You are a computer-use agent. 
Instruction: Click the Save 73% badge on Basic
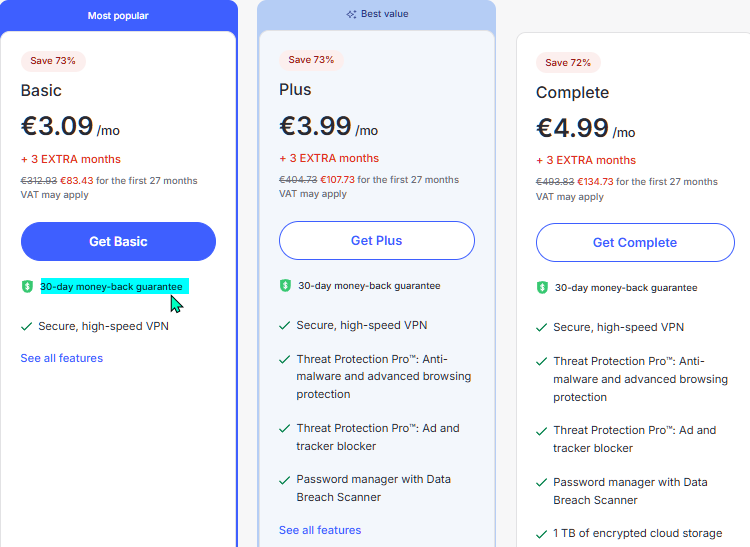pyautogui.click(x=53, y=61)
